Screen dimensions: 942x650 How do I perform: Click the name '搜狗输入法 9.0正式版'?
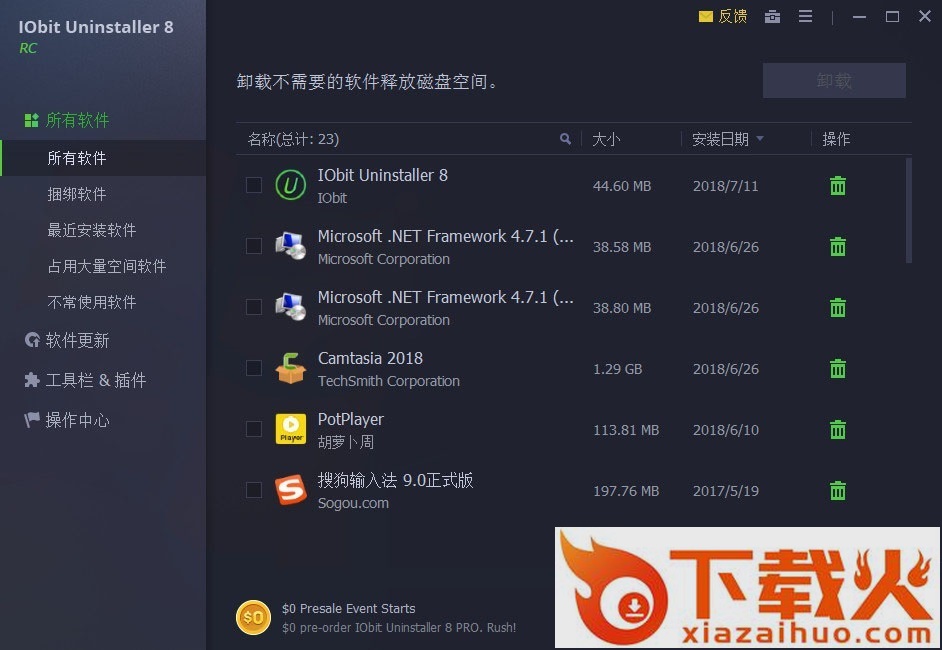pyautogui.click(x=395, y=480)
